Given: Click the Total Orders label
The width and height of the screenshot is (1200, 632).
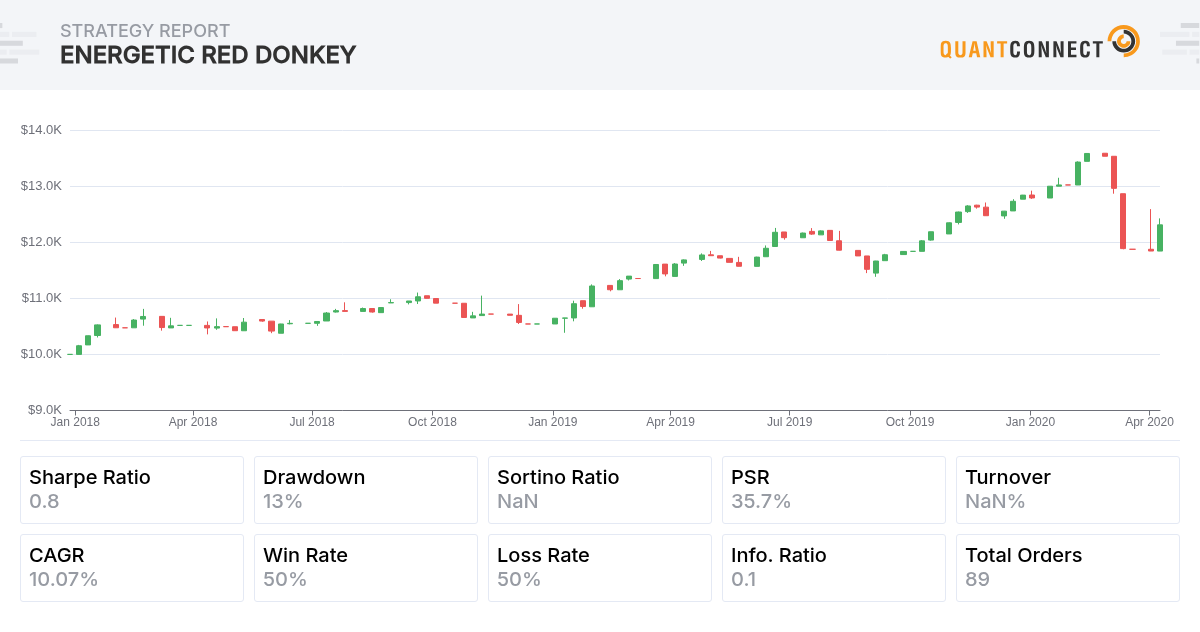Looking at the screenshot, I should click(1023, 555).
